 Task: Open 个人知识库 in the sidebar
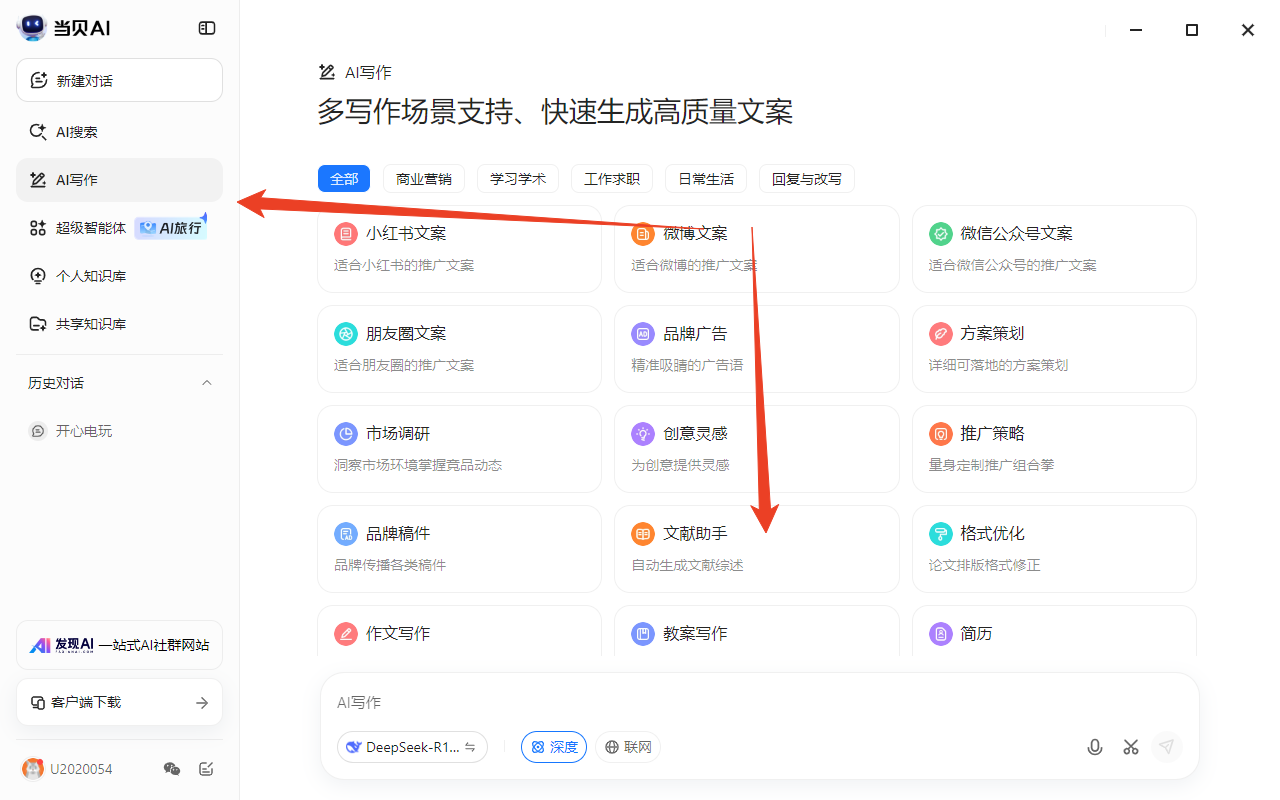coord(119,276)
